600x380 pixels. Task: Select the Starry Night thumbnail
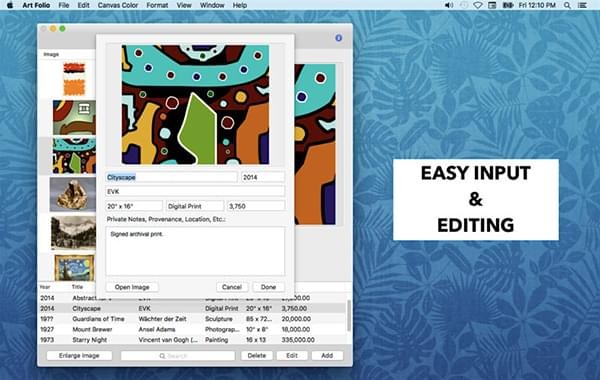(74, 268)
